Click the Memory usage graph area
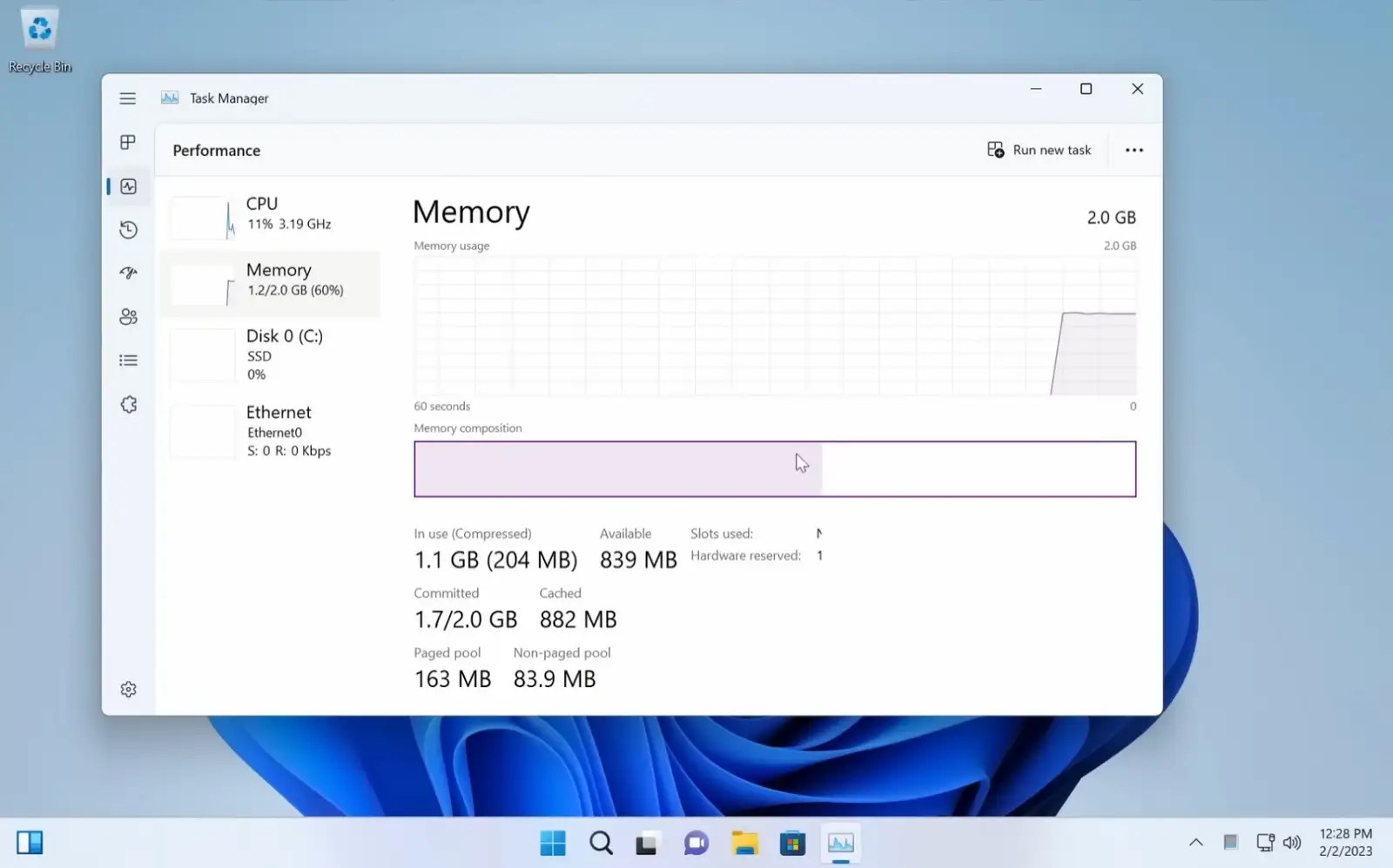This screenshot has width=1393, height=868. [x=775, y=326]
